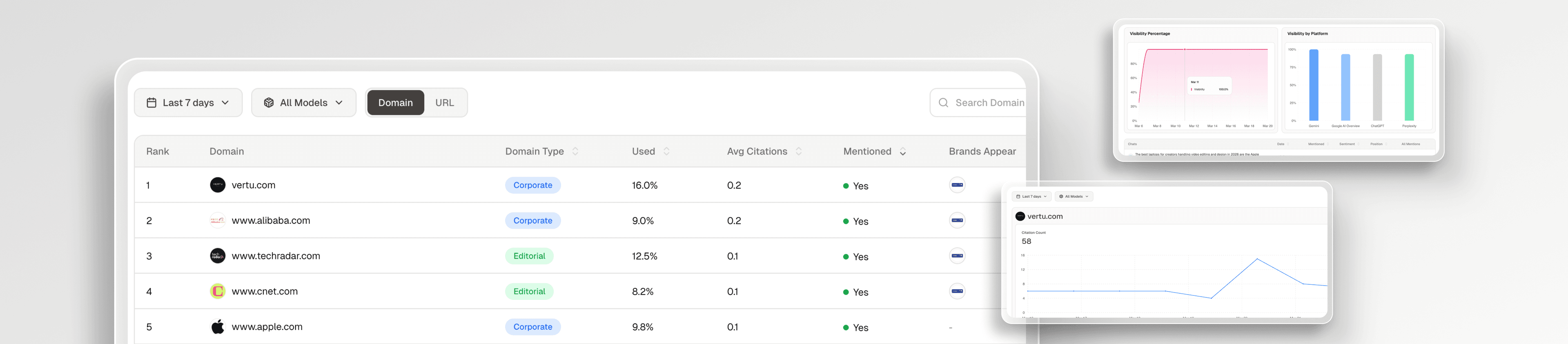Screen dimensions: 1568x344
Task: Click the Alibaba logo in row 2
Action: [217, 220]
